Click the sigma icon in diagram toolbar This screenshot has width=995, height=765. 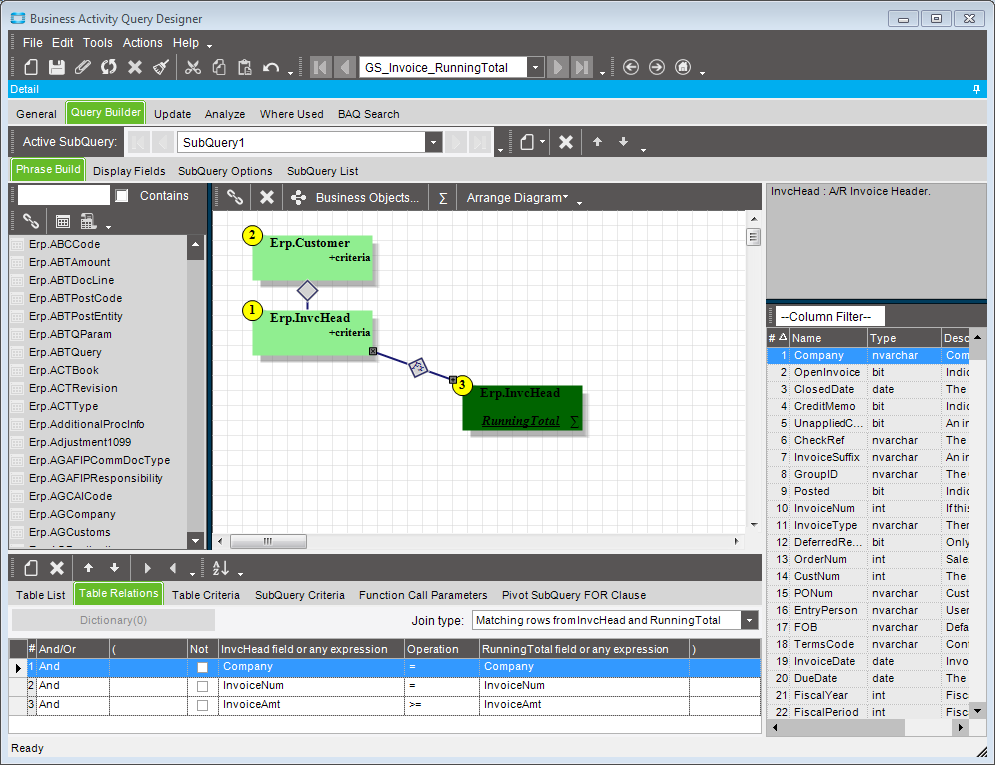(x=443, y=198)
